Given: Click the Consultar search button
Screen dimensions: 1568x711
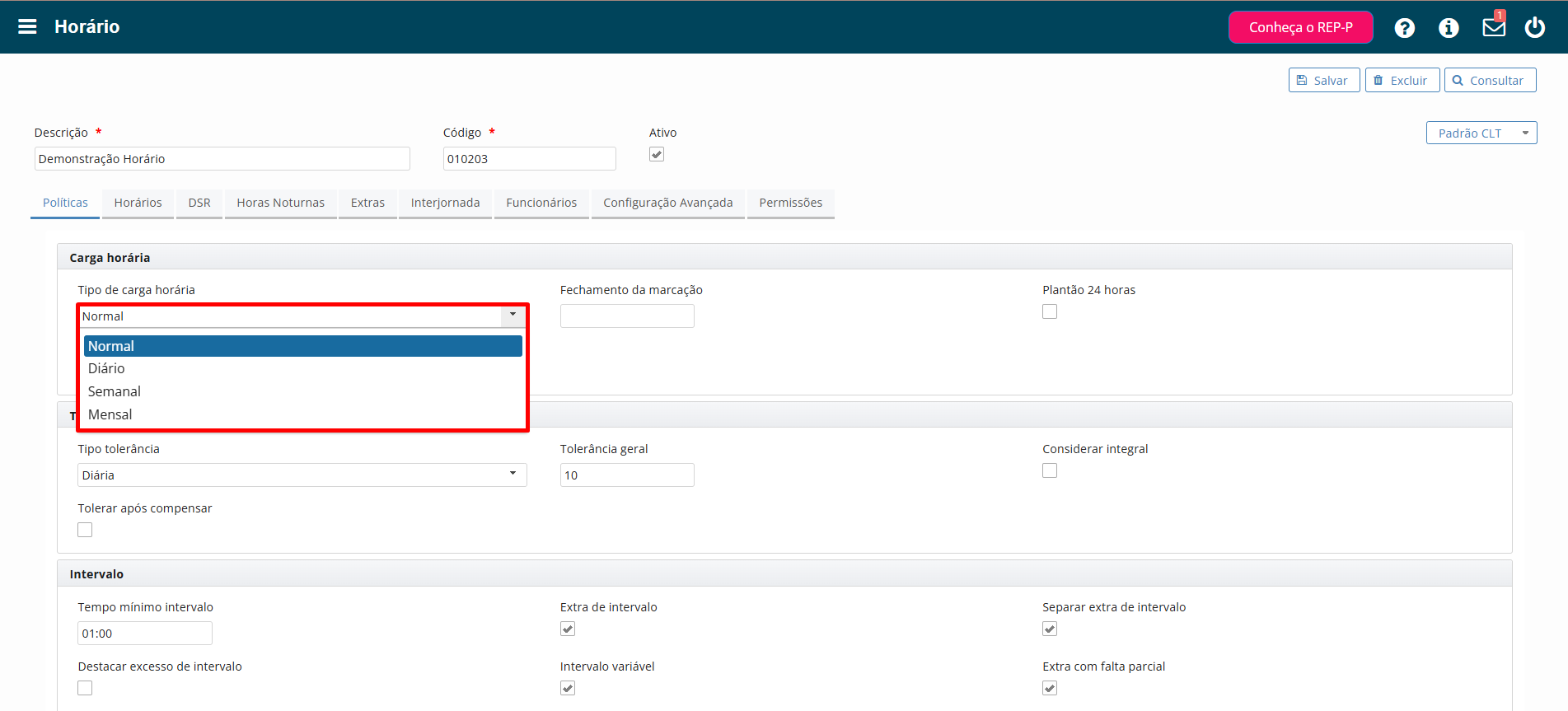Looking at the screenshot, I should coord(1490,80).
